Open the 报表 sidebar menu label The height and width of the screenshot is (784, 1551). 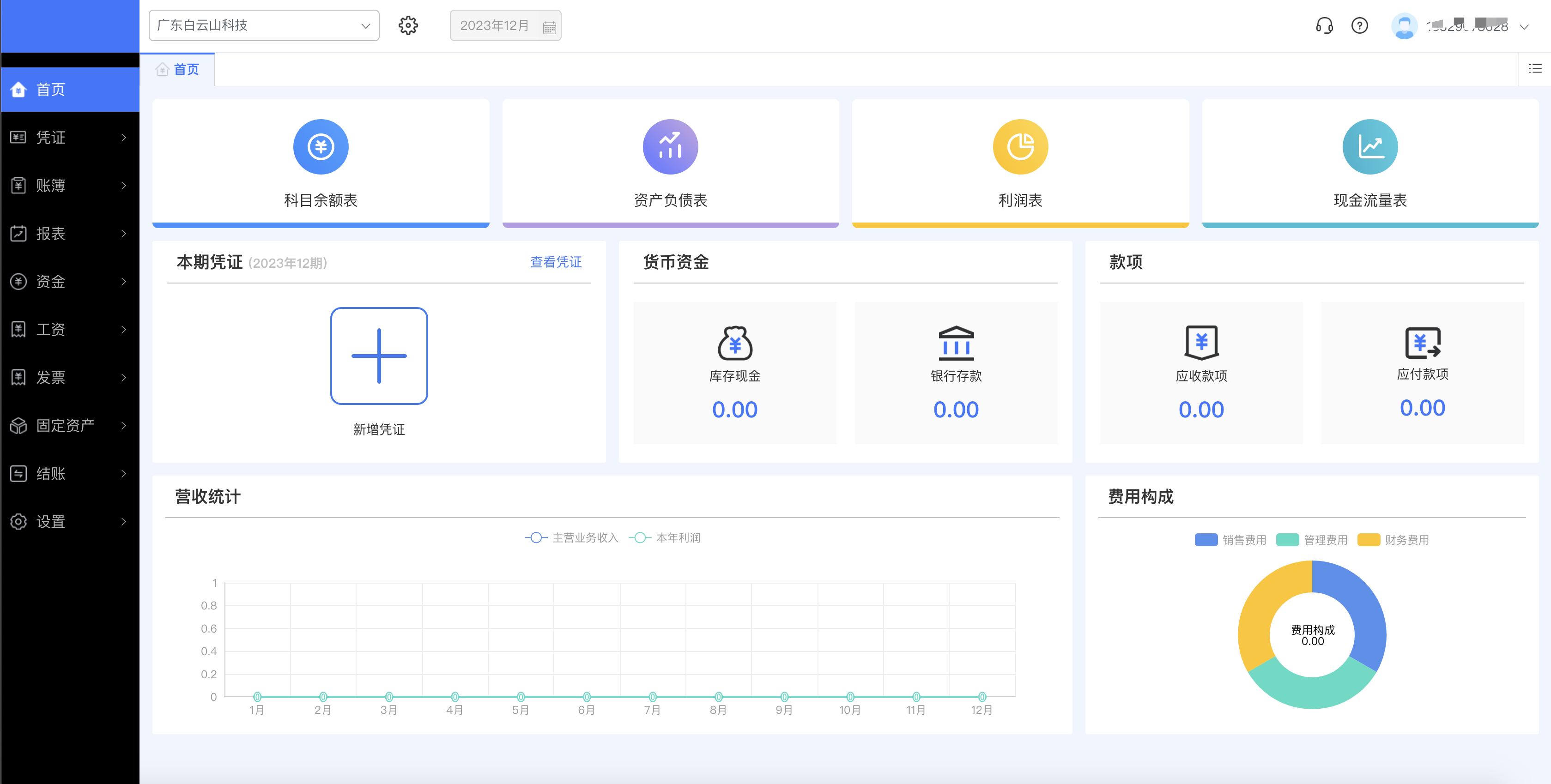[x=51, y=233]
